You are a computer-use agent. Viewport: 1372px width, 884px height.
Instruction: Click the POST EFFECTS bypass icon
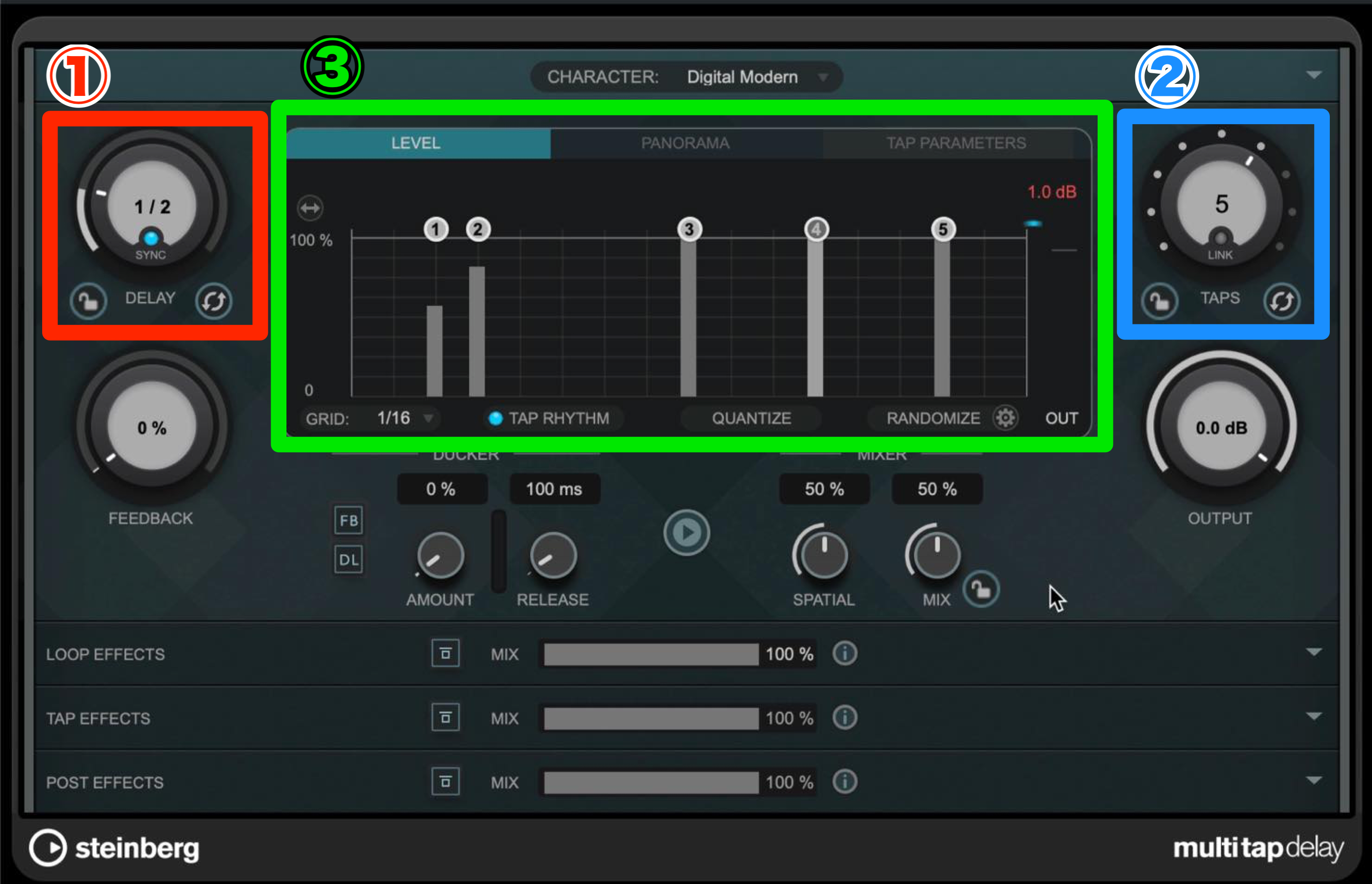click(x=445, y=782)
